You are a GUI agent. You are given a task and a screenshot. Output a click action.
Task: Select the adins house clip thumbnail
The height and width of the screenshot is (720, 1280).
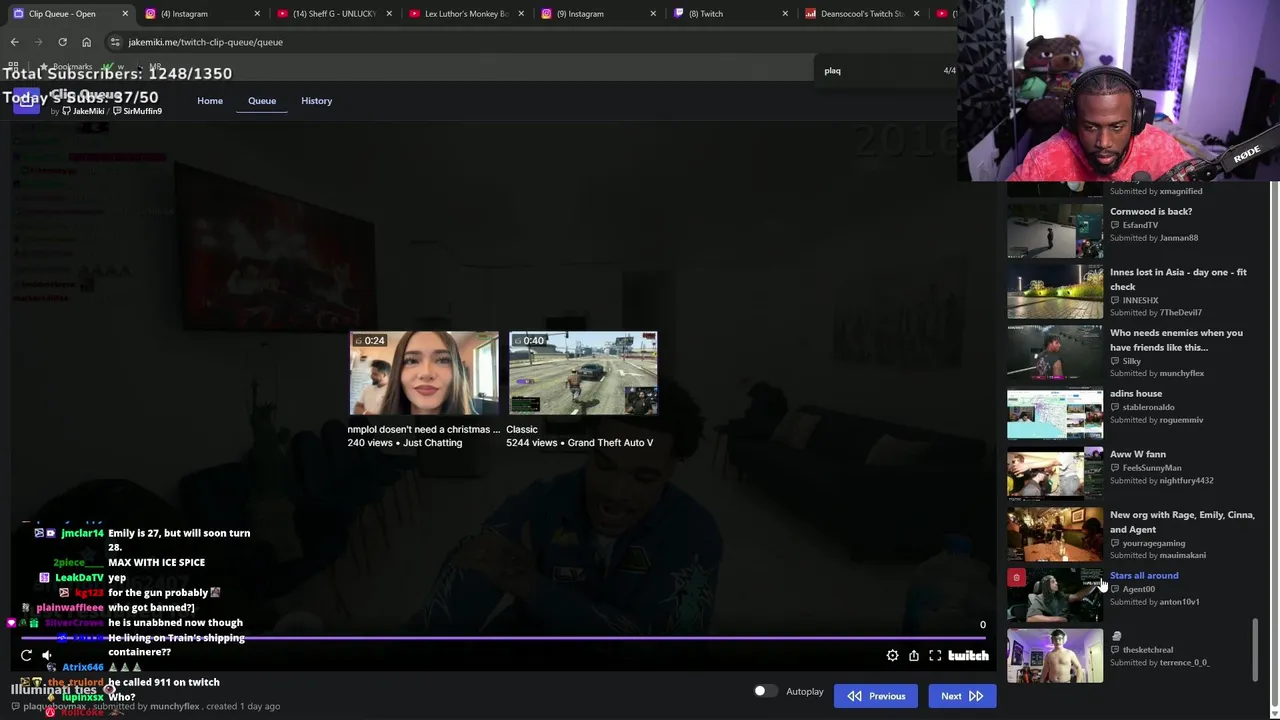[x=1055, y=413]
